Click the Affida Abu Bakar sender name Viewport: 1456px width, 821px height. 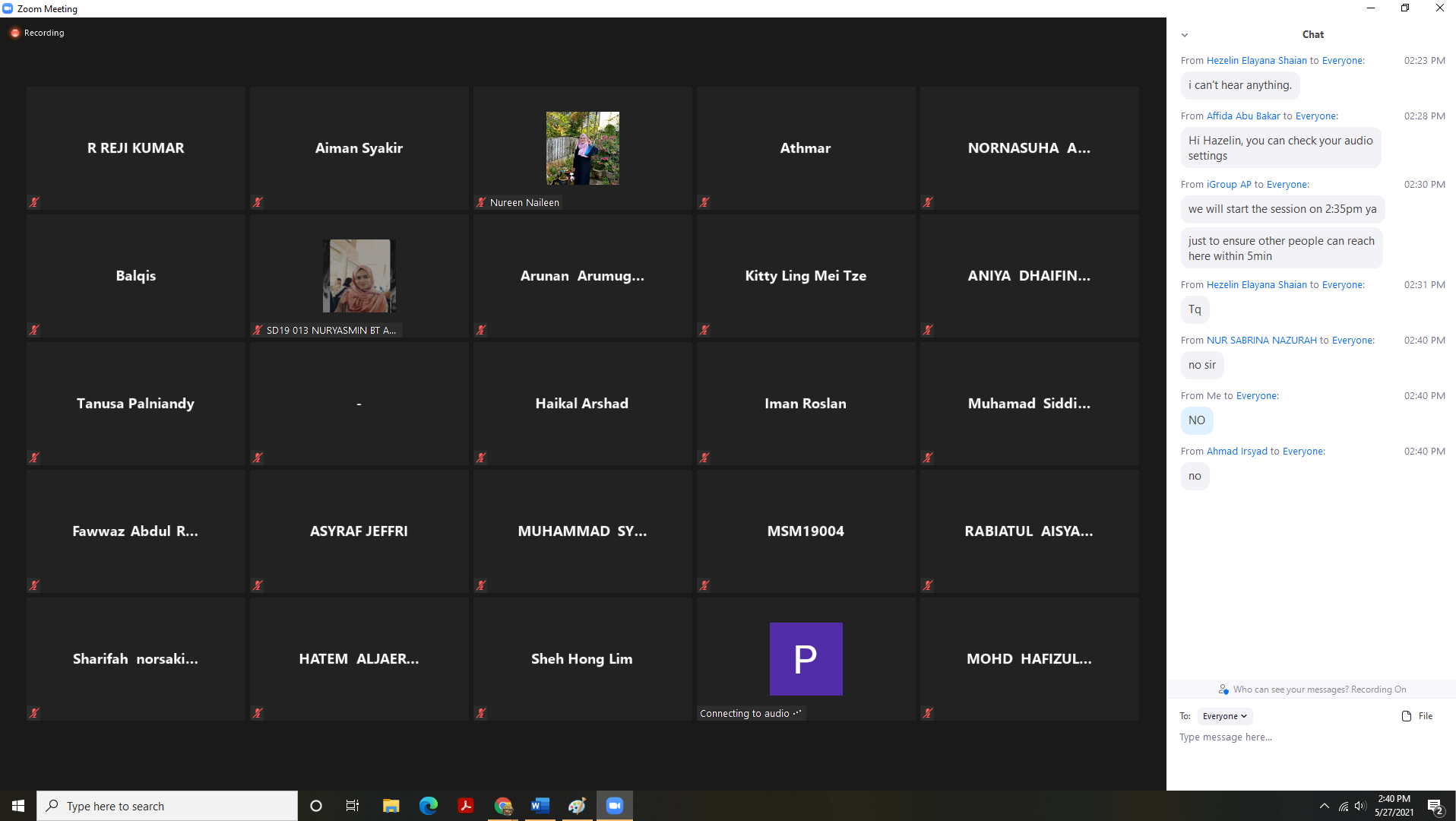[x=1243, y=116]
